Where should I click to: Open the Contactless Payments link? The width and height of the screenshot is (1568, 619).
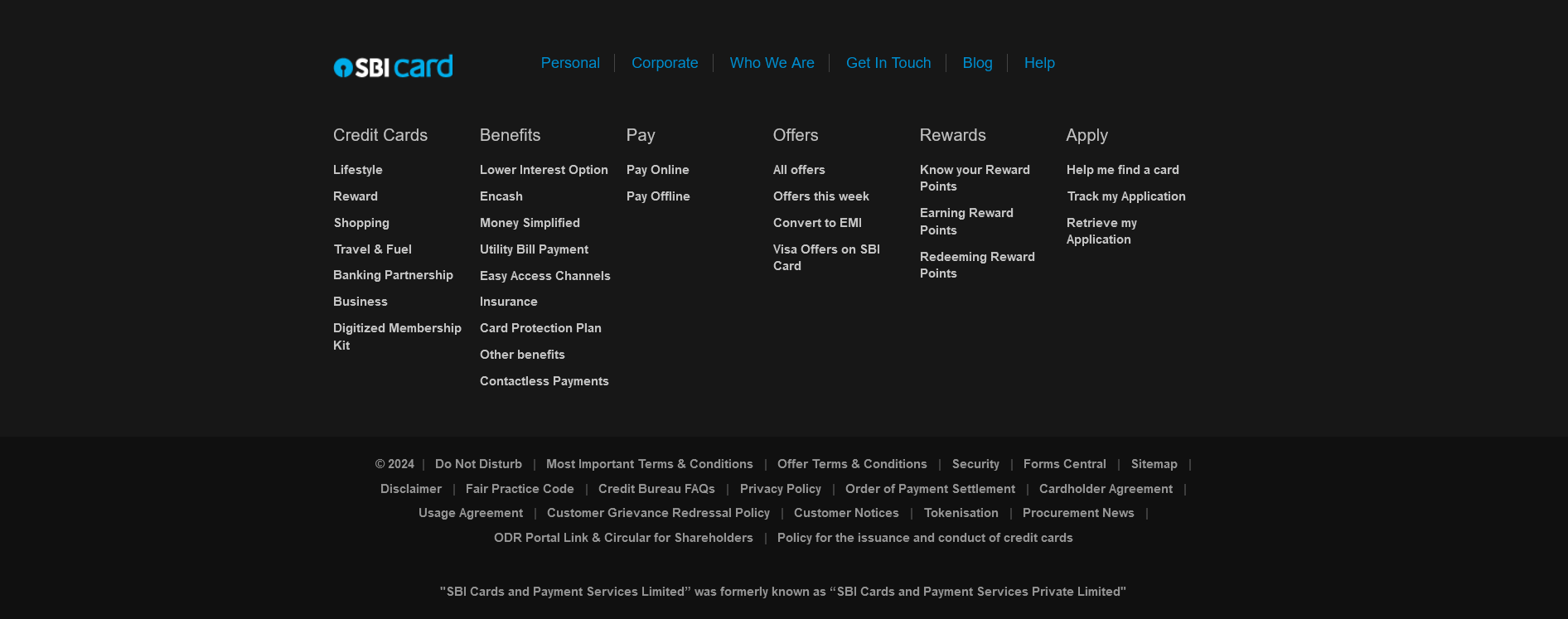point(544,381)
